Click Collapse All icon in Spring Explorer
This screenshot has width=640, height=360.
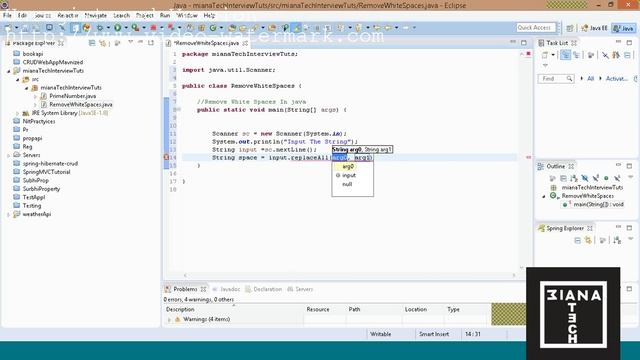[578, 240]
